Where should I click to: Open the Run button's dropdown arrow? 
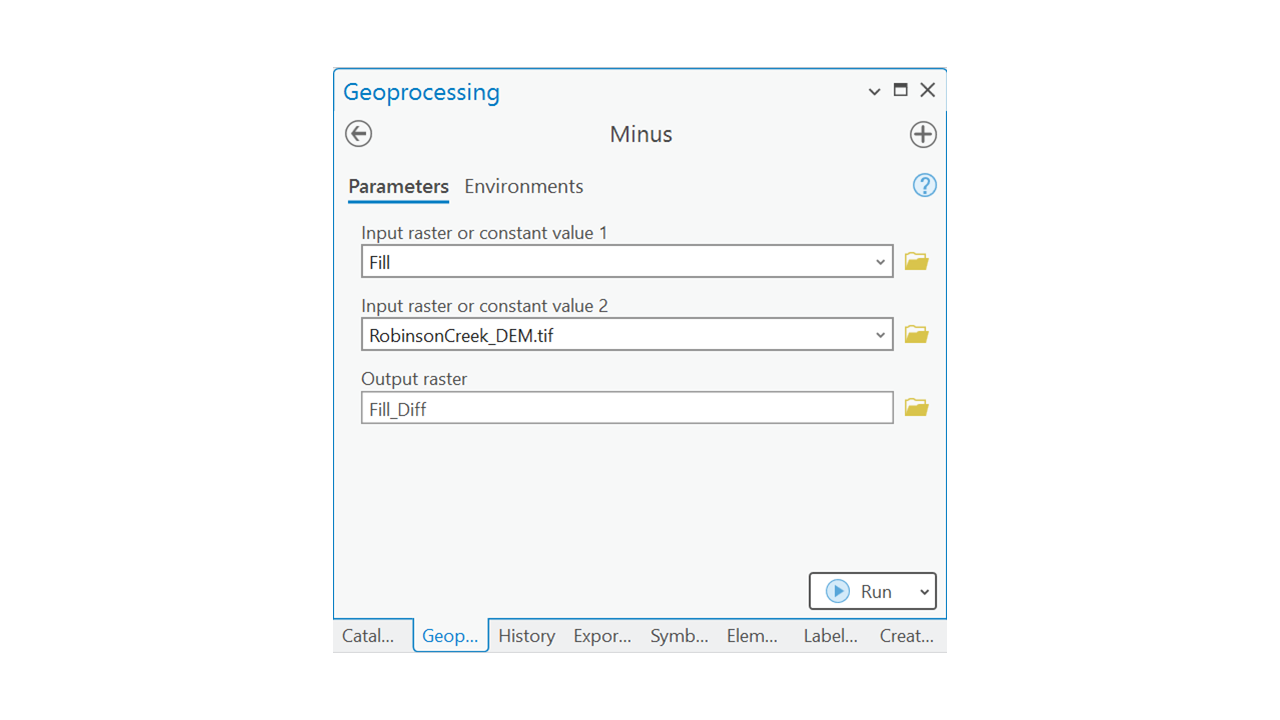pyautogui.click(x=924, y=592)
